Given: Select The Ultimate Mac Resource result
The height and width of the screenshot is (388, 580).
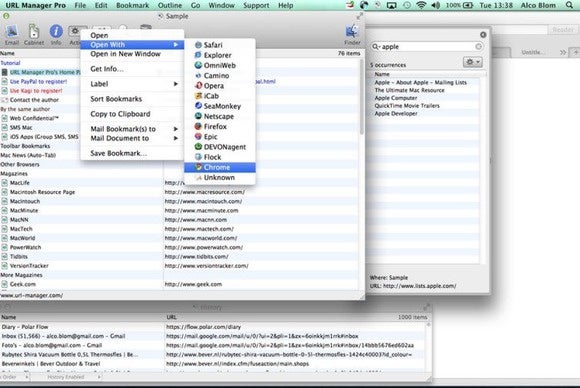Looking at the screenshot, I should coord(409,90).
